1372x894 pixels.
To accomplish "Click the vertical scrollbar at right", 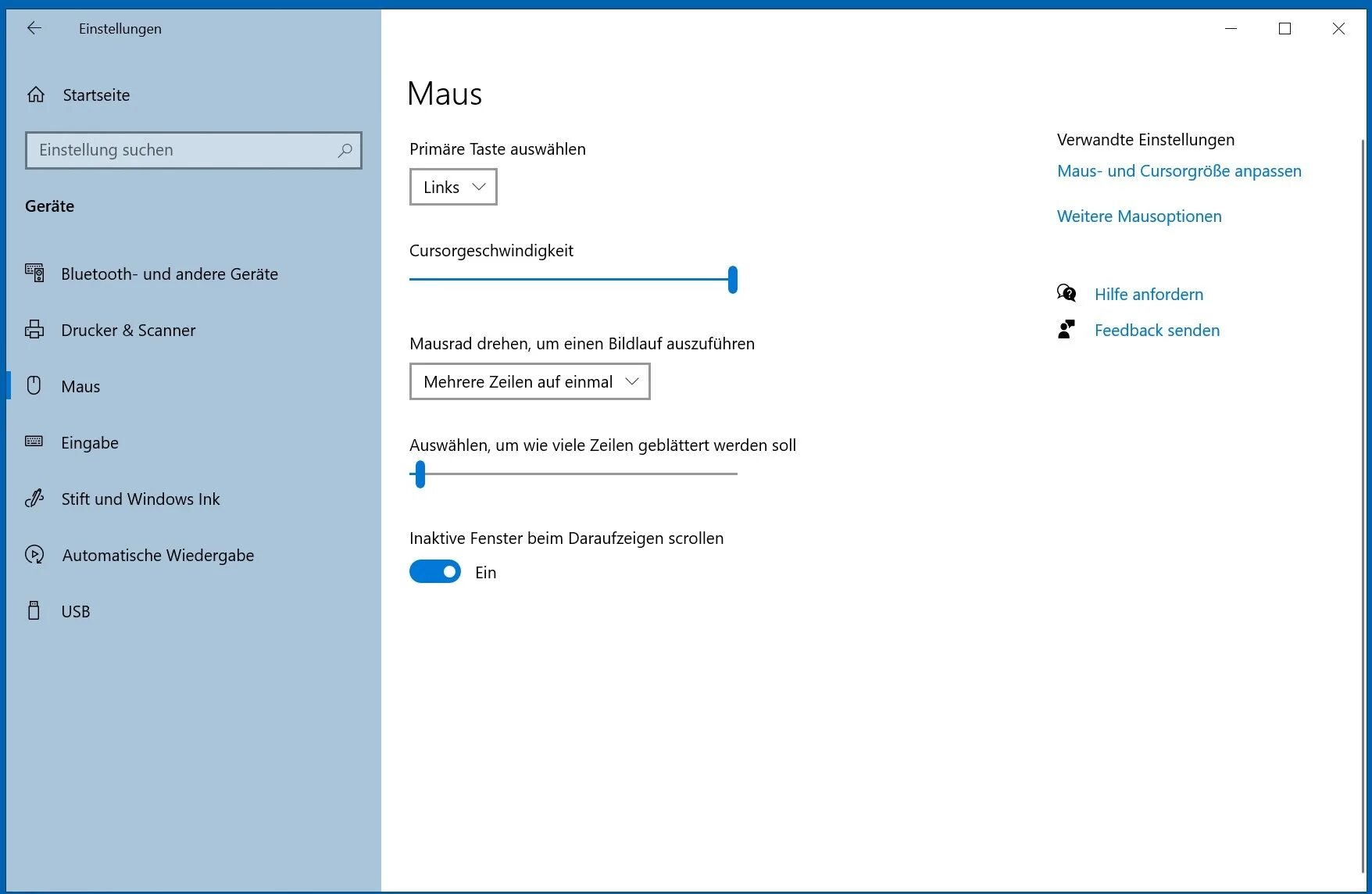I will coord(1363,506).
